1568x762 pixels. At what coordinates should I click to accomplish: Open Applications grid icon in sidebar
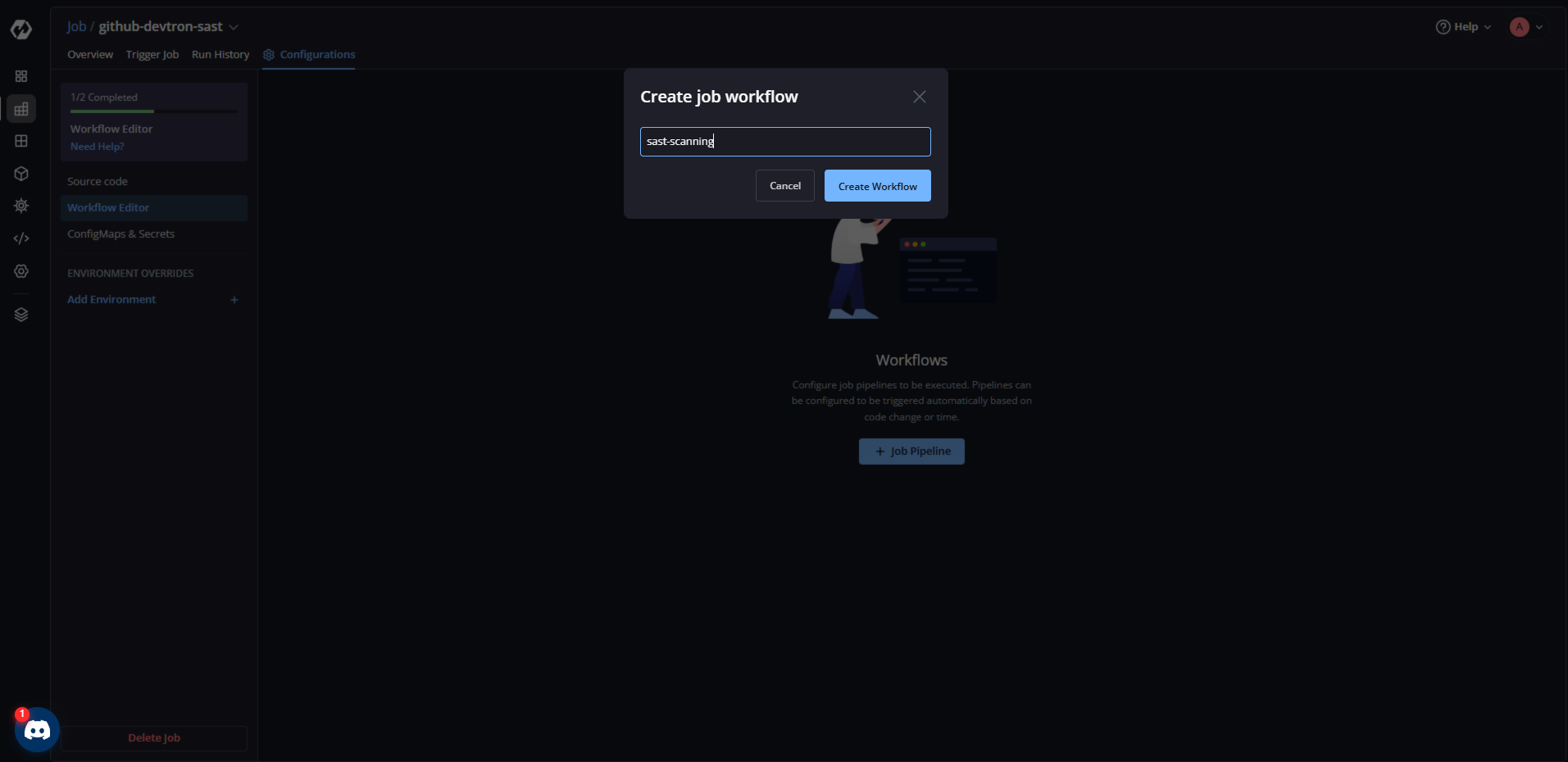(21, 76)
